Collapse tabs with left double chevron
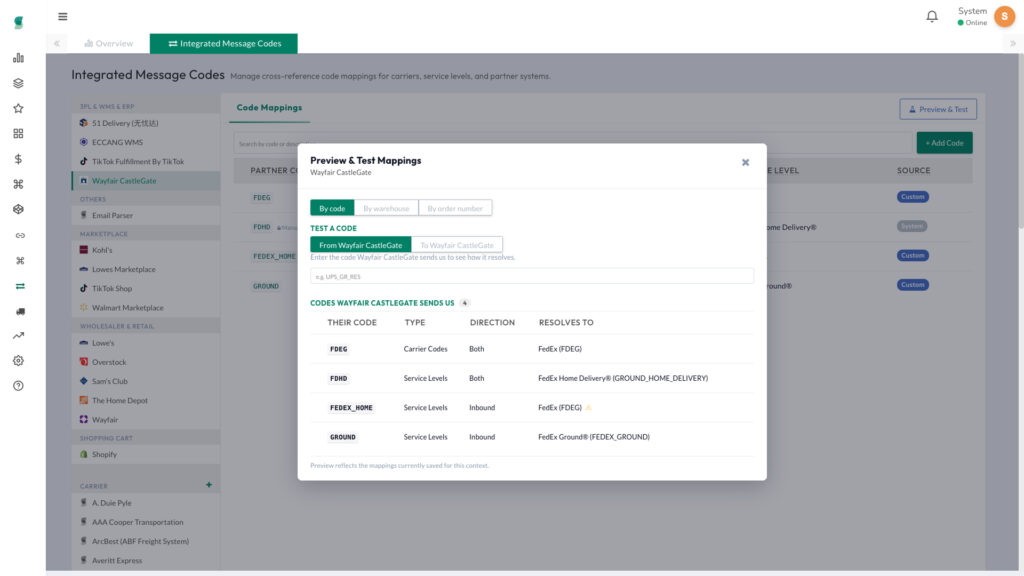1024x576 pixels. pyautogui.click(x=57, y=44)
